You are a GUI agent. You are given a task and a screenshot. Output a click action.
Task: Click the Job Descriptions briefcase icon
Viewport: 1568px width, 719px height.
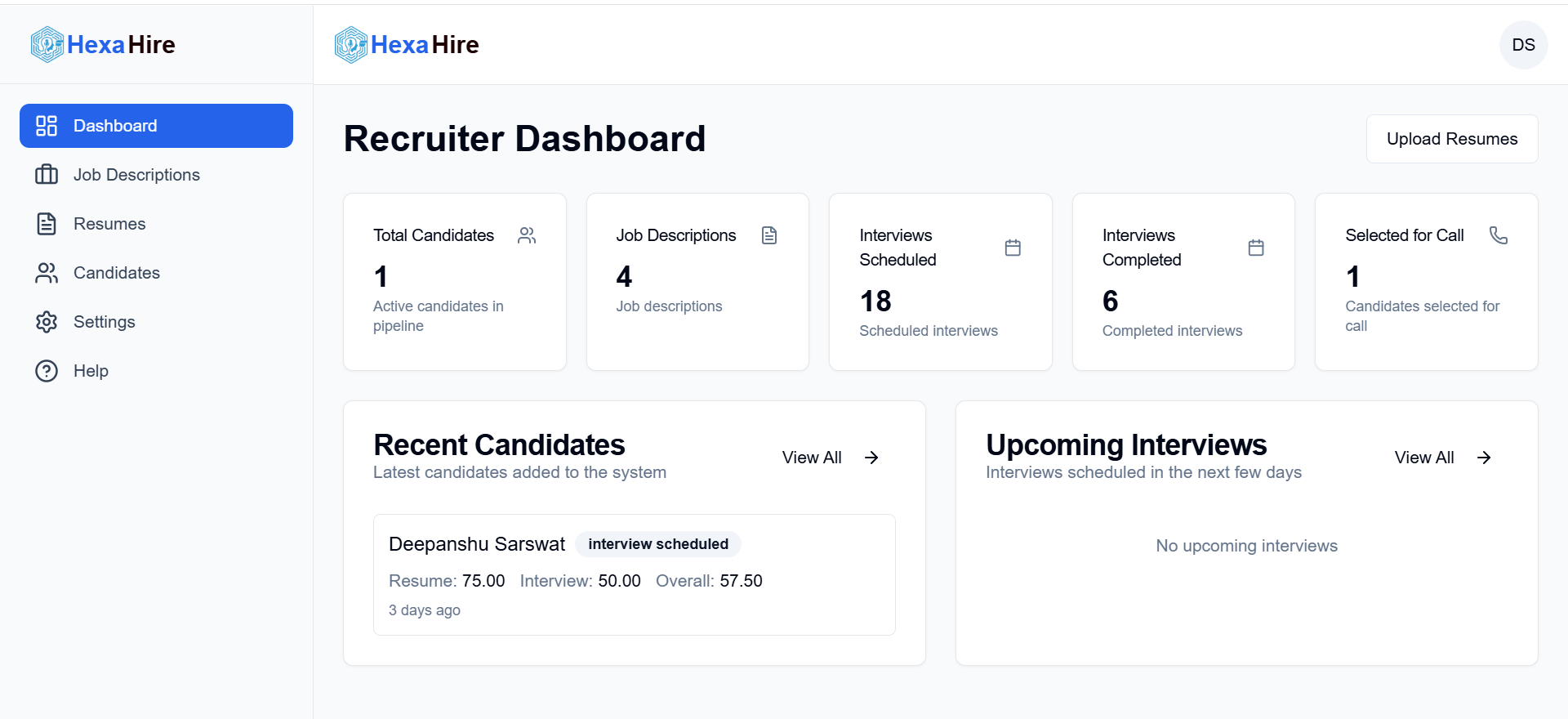point(46,174)
